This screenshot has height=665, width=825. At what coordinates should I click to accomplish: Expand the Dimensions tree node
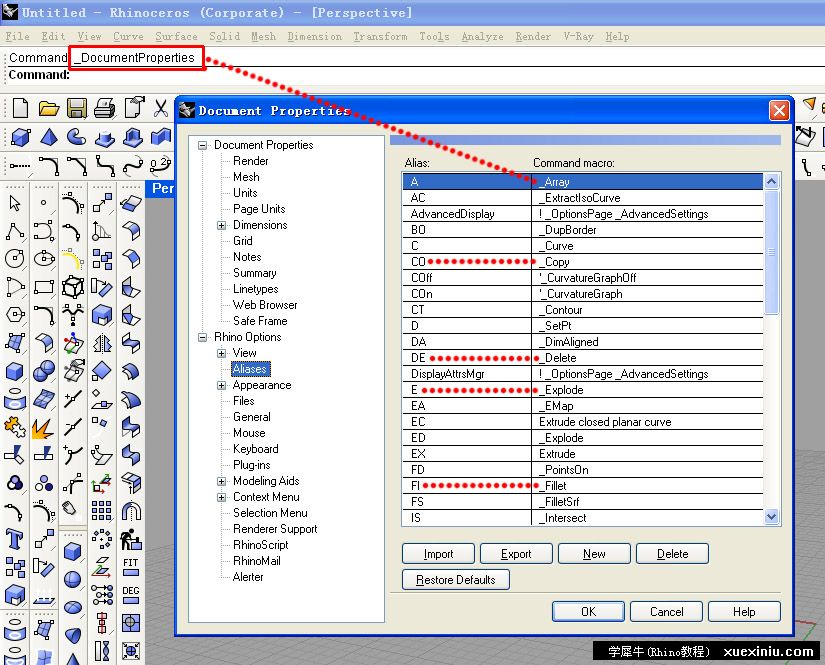(222, 225)
